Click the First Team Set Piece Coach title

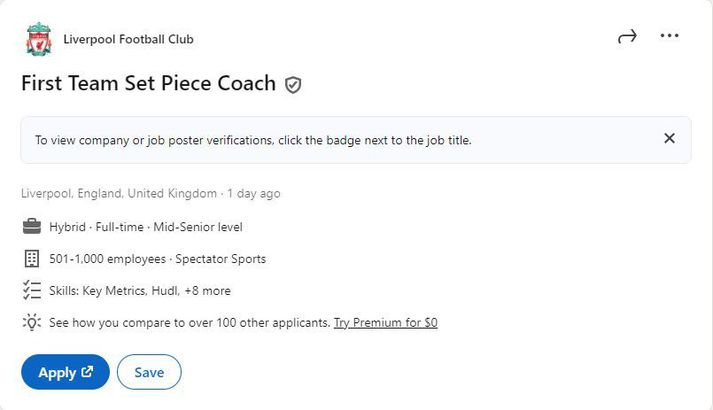148,84
